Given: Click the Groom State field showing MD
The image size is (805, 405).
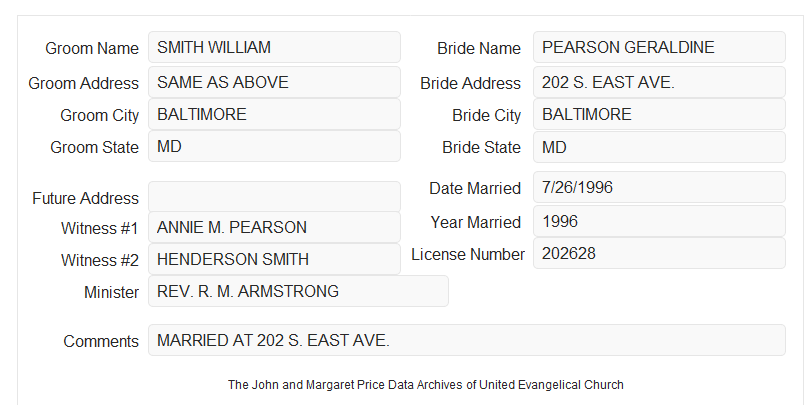Looking at the screenshot, I should [x=274, y=146].
